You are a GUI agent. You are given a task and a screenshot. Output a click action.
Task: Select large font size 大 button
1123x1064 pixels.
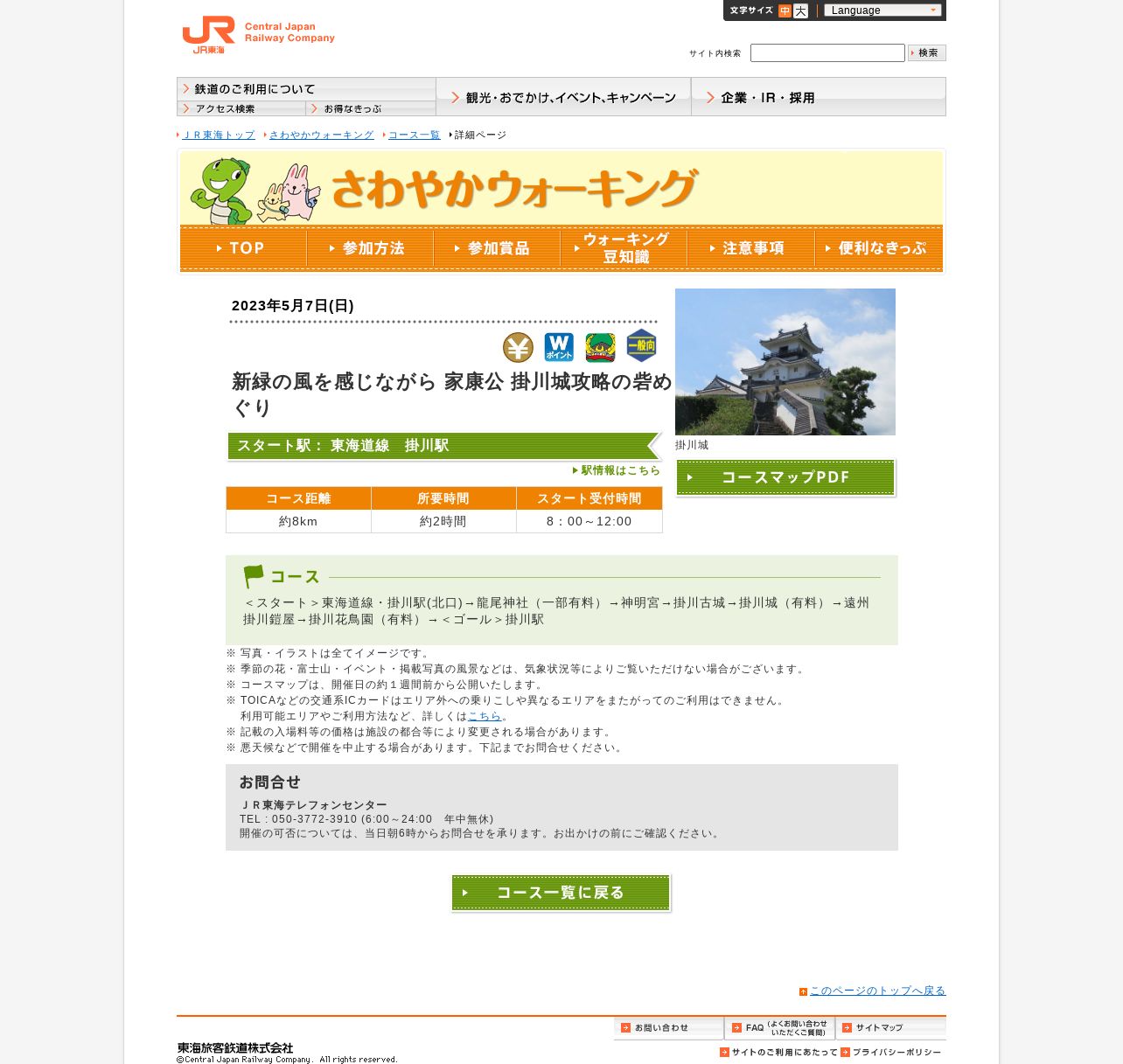point(800,10)
